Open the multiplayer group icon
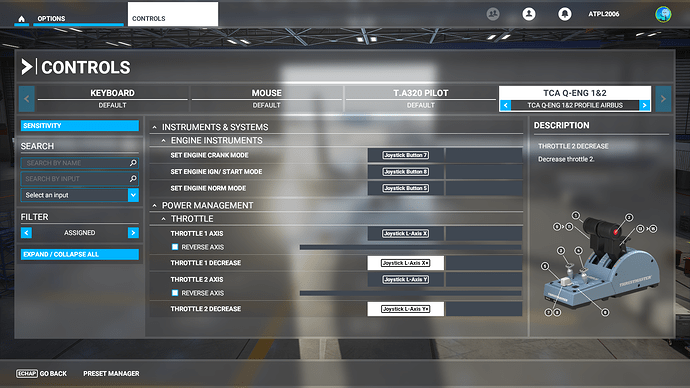 pos(493,14)
